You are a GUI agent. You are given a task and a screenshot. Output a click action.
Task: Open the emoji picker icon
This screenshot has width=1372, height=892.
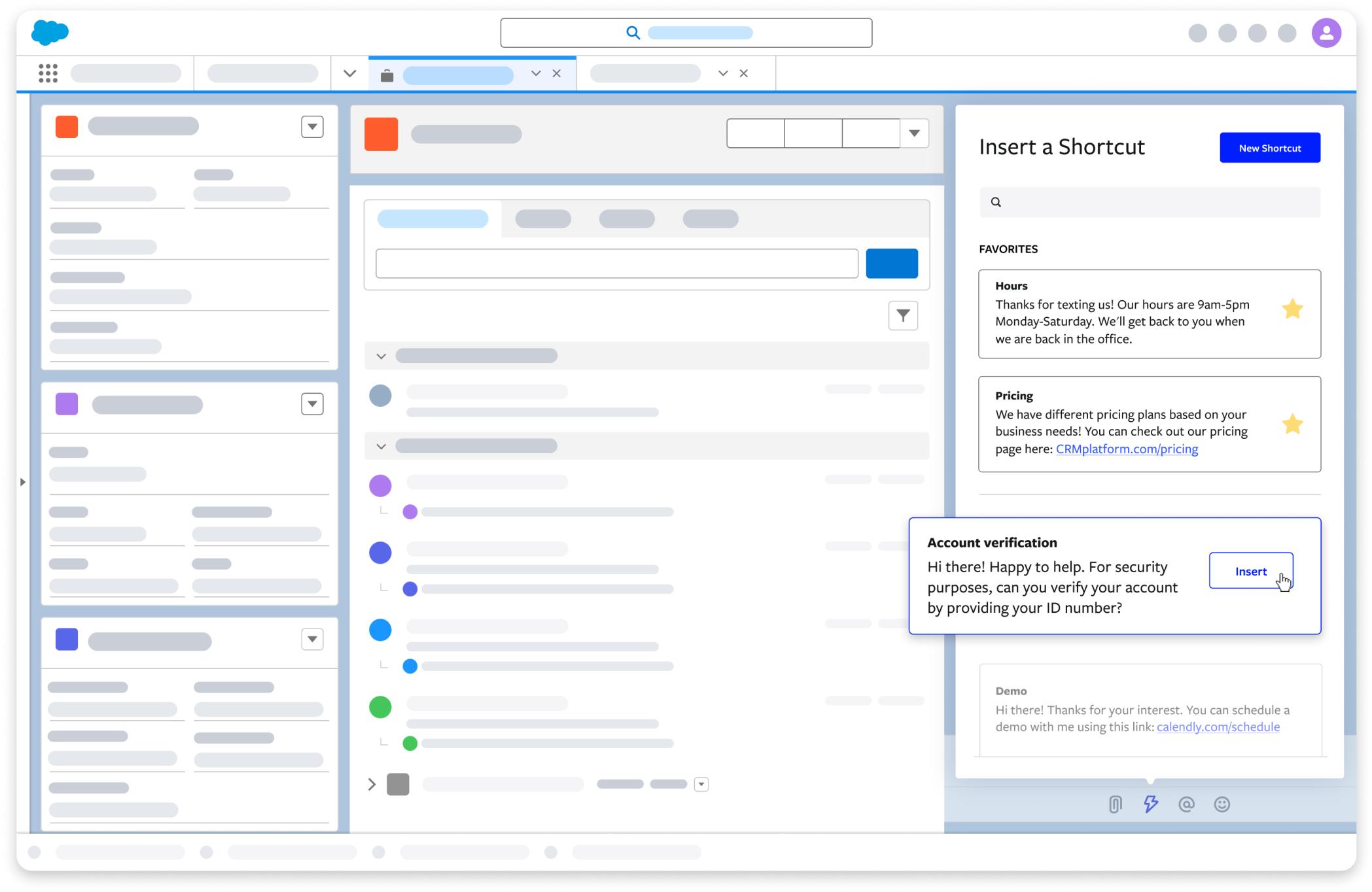[x=1222, y=804]
